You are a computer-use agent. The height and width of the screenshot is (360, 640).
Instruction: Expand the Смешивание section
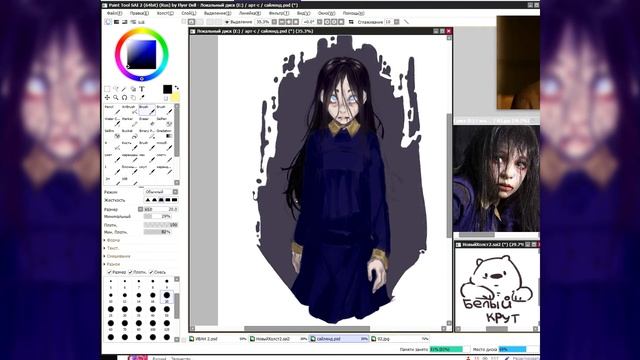[117, 256]
